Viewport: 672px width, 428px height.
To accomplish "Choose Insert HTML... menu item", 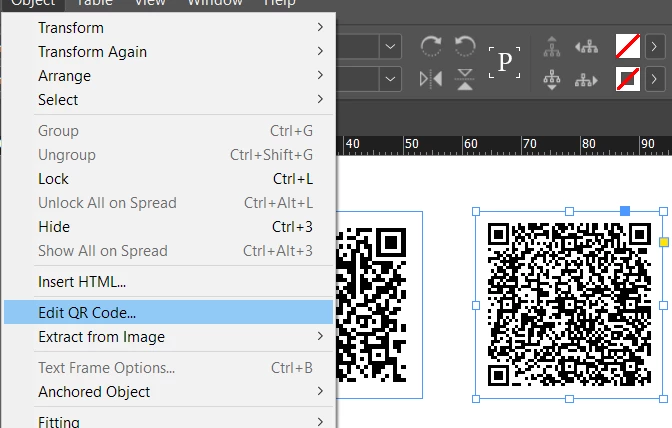I will pyautogui.click(x=168, y=281).
